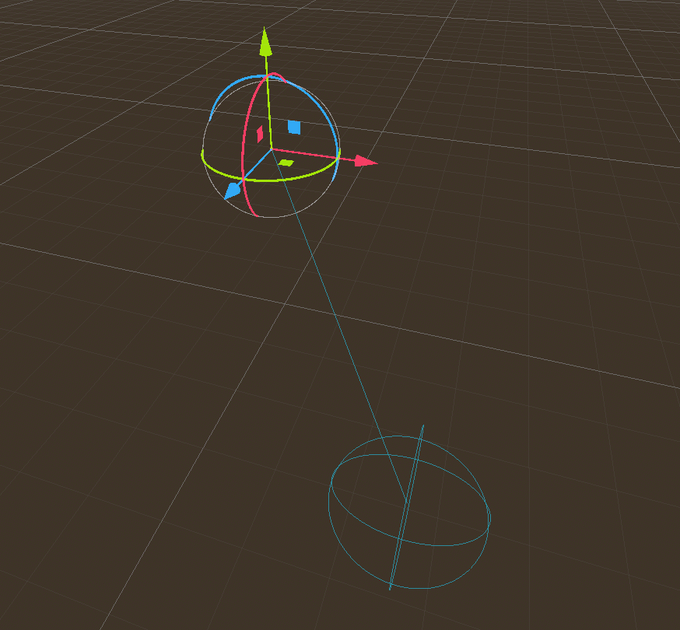Click the teal line connecting gizmo to sphere
Screen dimensions: 680x630
coord(338,324)
